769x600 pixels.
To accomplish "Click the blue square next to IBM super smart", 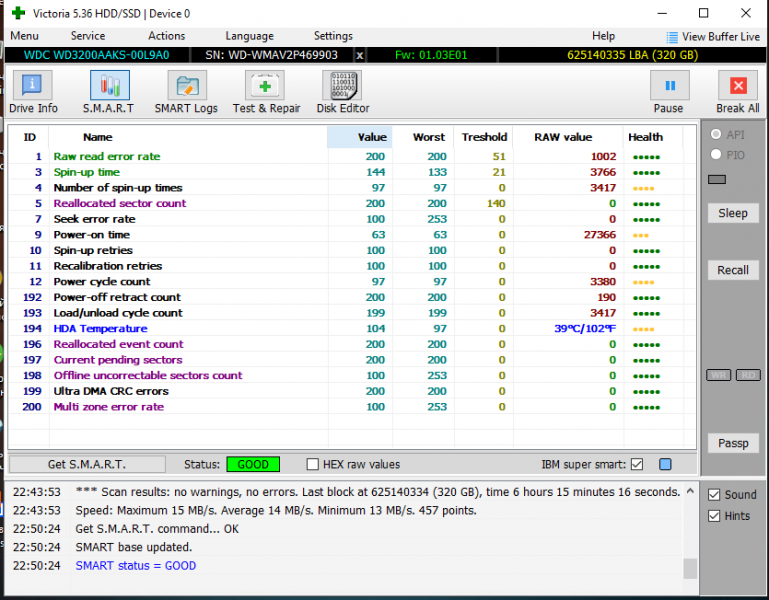I will [x=665, y=464].
